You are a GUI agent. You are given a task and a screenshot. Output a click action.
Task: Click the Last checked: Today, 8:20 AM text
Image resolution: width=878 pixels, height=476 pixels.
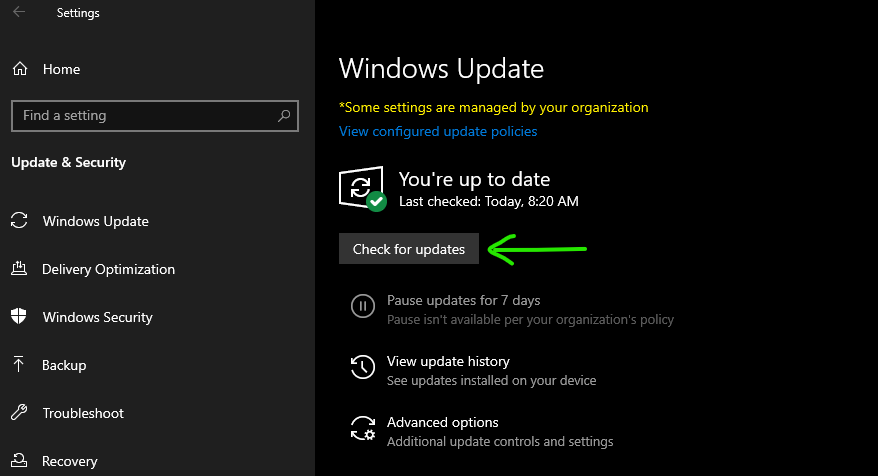pos(489,202)
